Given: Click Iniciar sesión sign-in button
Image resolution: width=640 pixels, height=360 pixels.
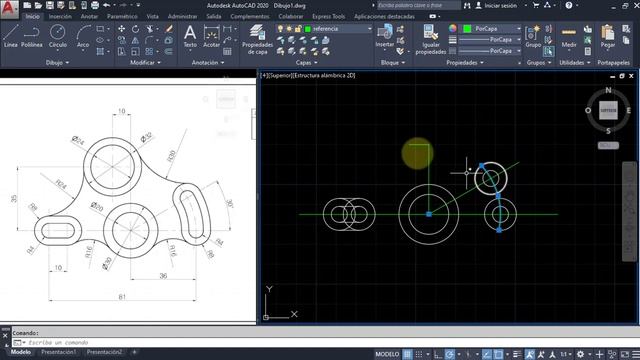Looking at the screenshot, I should [x=496, y=5].
